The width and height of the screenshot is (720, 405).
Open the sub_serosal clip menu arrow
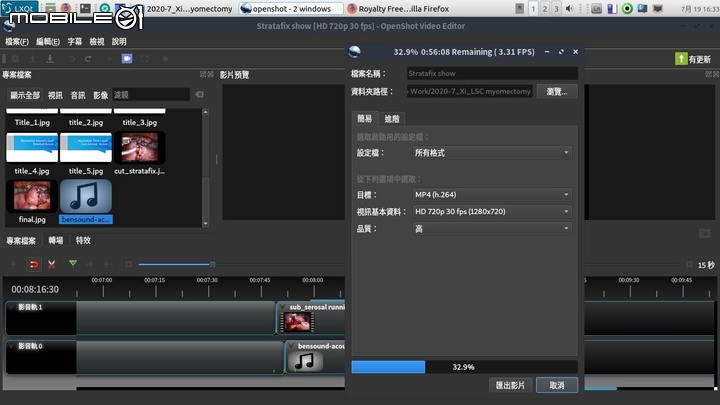[x=282, y=307]
